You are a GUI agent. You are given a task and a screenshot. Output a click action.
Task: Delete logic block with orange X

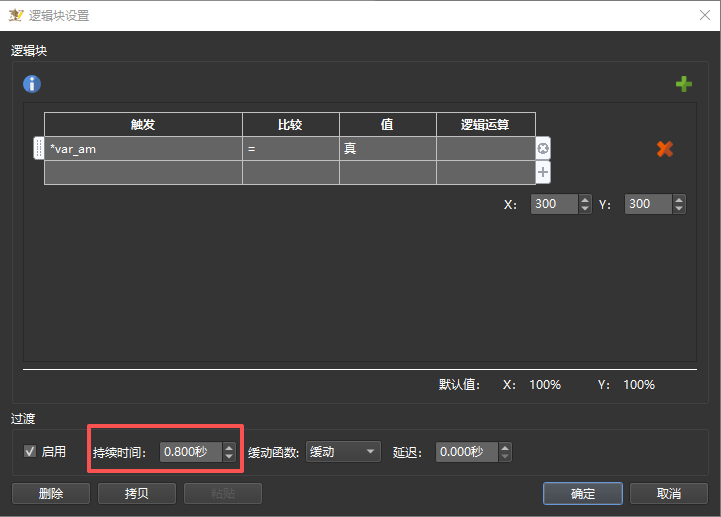tap(664, 149)
